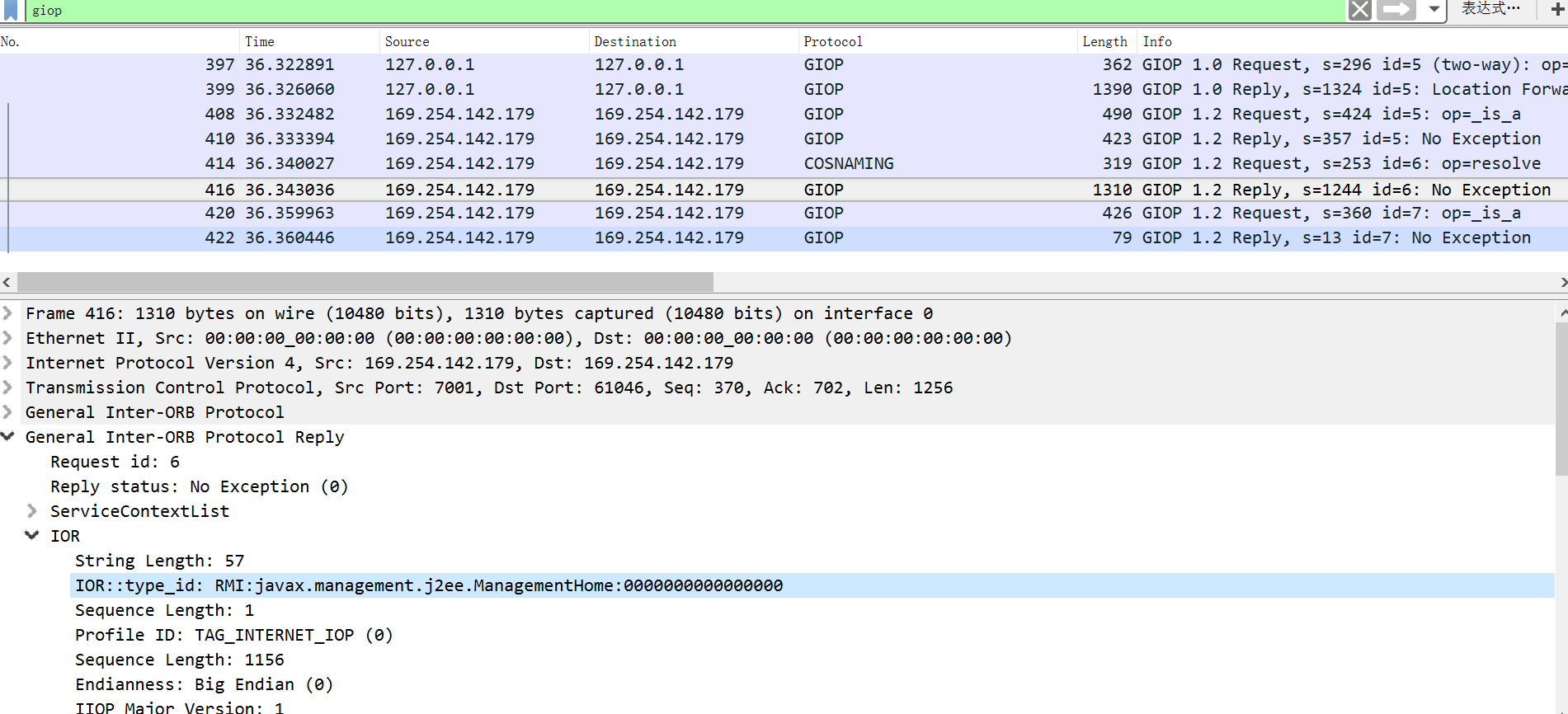
Task: Sort by the No. column
Action: [x=120, y=41]
